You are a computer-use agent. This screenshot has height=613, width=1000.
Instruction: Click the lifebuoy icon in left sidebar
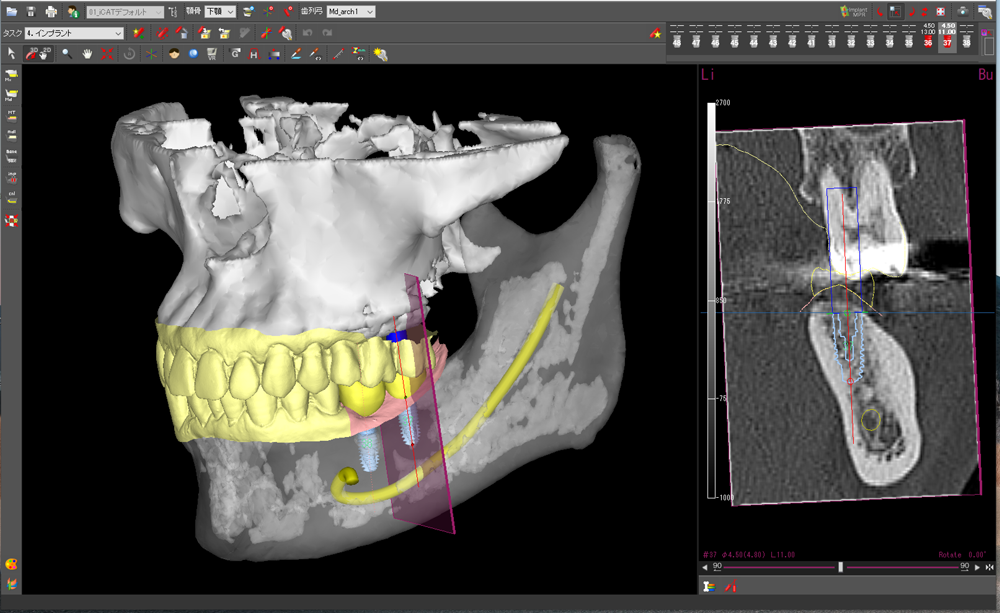pos(11,221)
